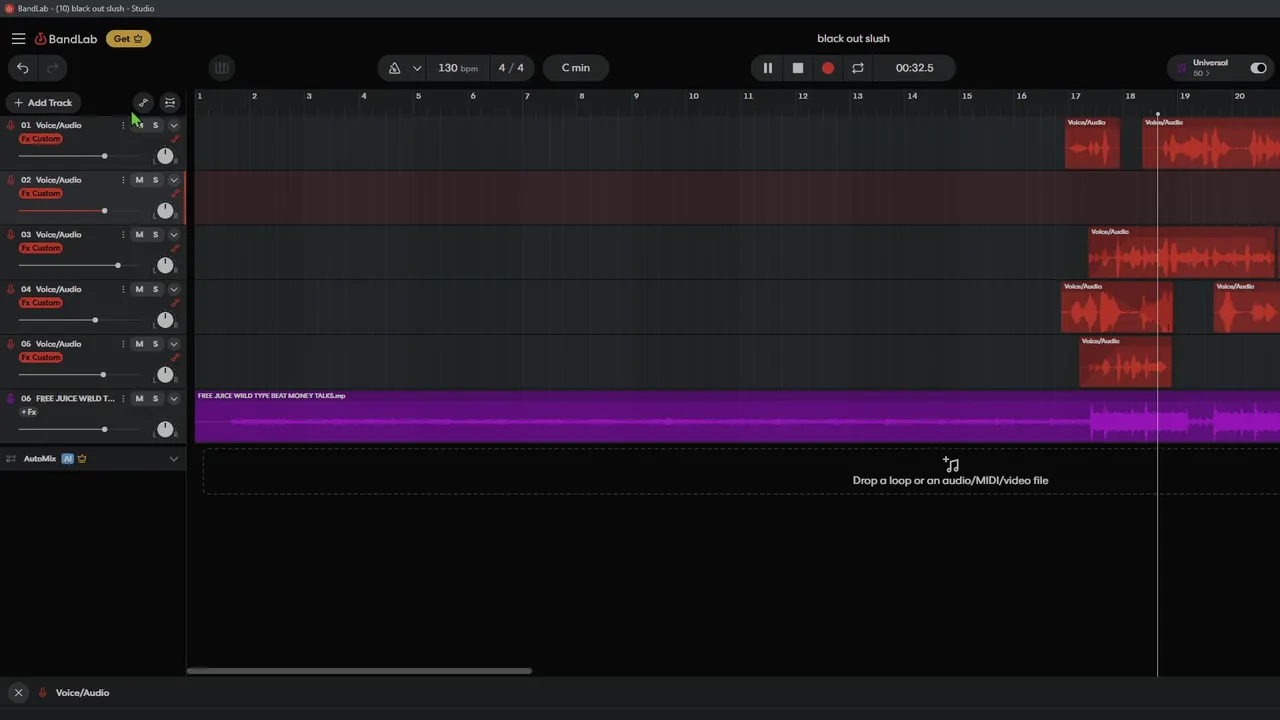The height and width of the screenshot is (720, 1280).
Task: Mute track 02 Voice/Audio
Action: (x=139, y=180)
